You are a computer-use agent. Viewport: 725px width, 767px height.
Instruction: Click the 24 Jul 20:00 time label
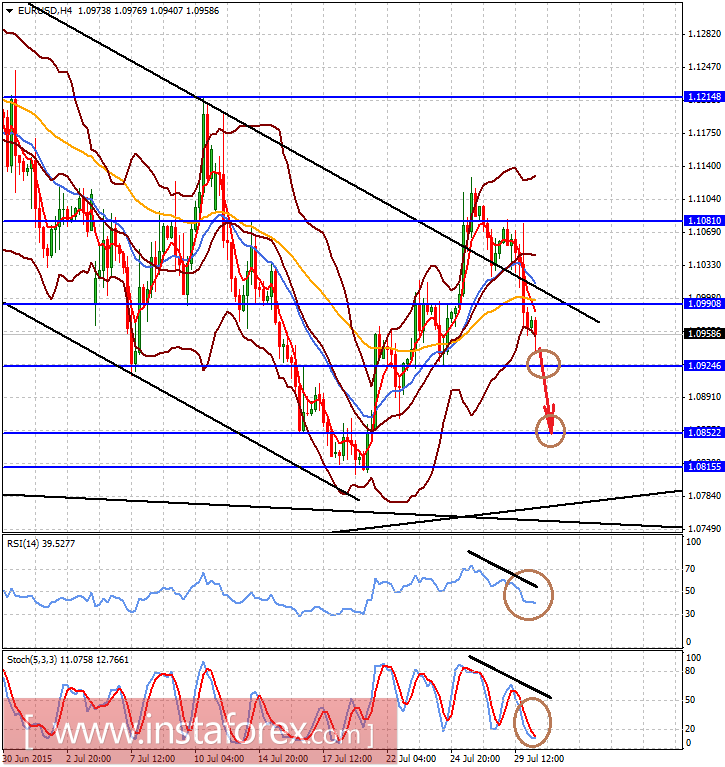pos(475,759)
